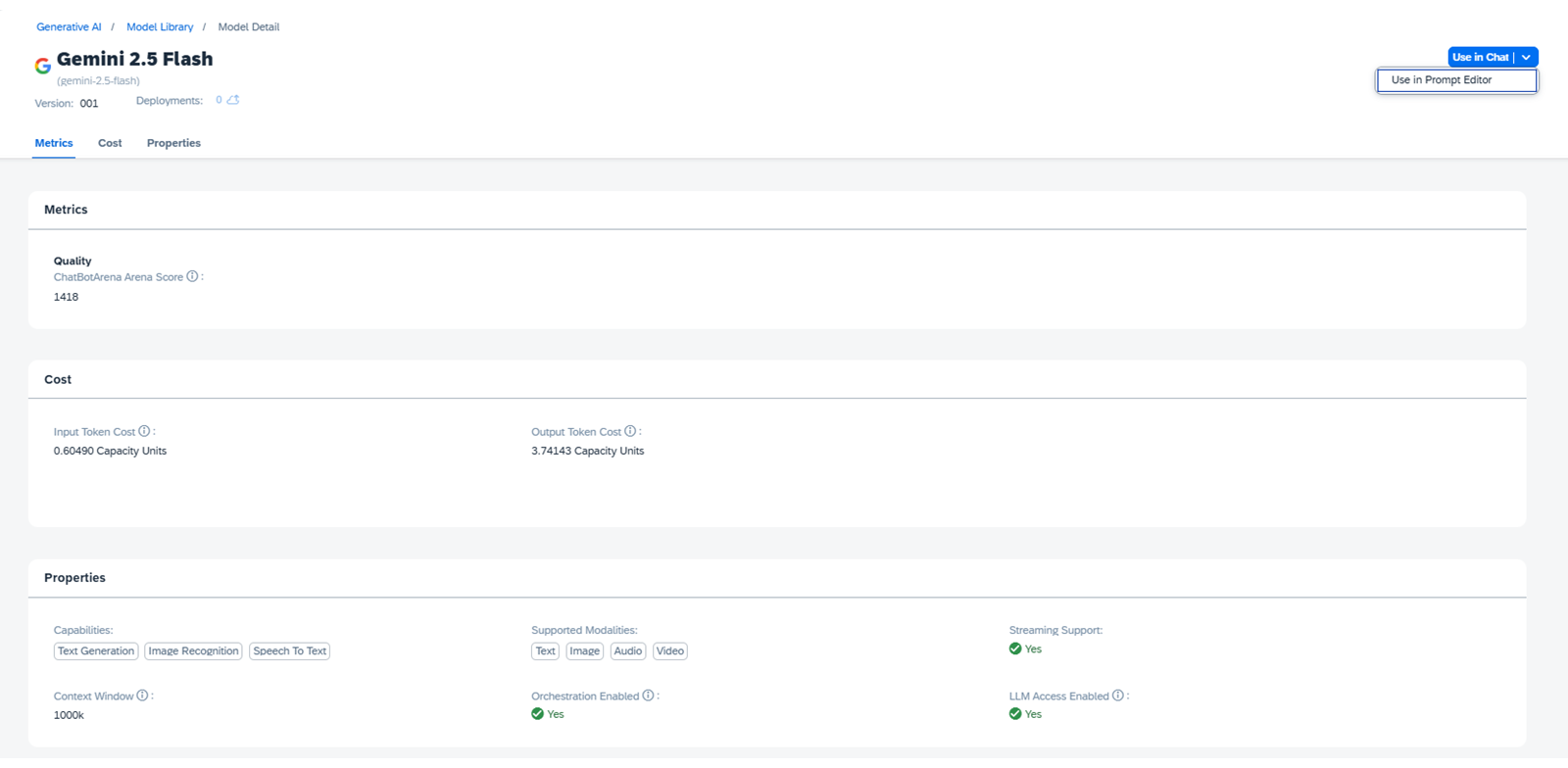Click the gemini-2.5-flash model ID text

(98, 81)
